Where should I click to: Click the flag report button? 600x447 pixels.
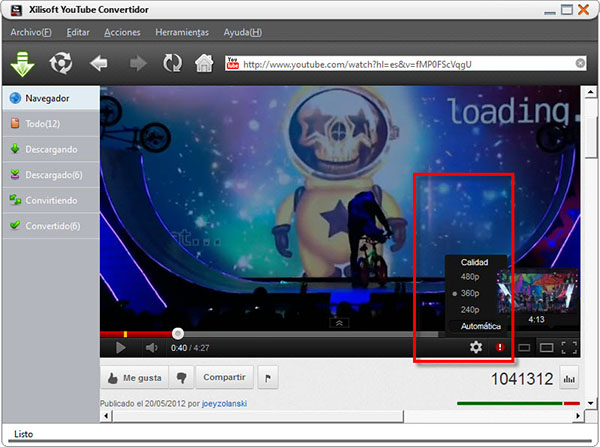(x=268, y=378)
